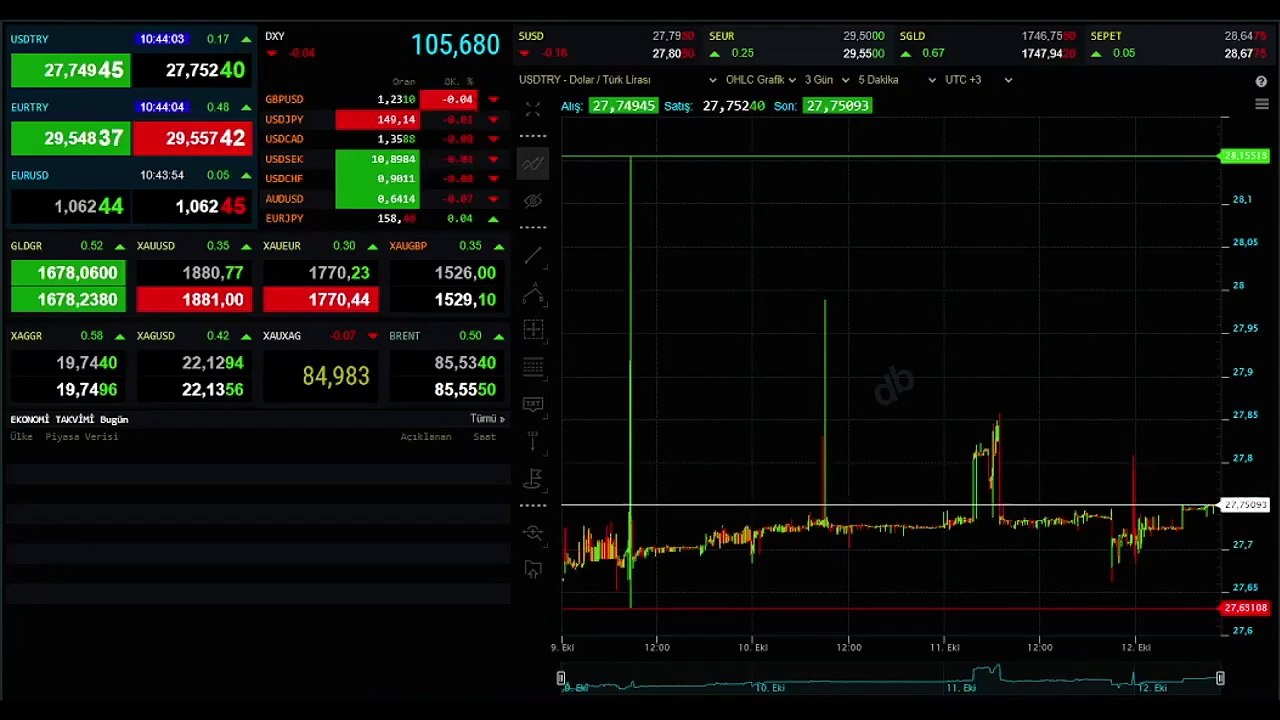
Task: Select the EURUSD instrument label
Action: pos(30,175)
